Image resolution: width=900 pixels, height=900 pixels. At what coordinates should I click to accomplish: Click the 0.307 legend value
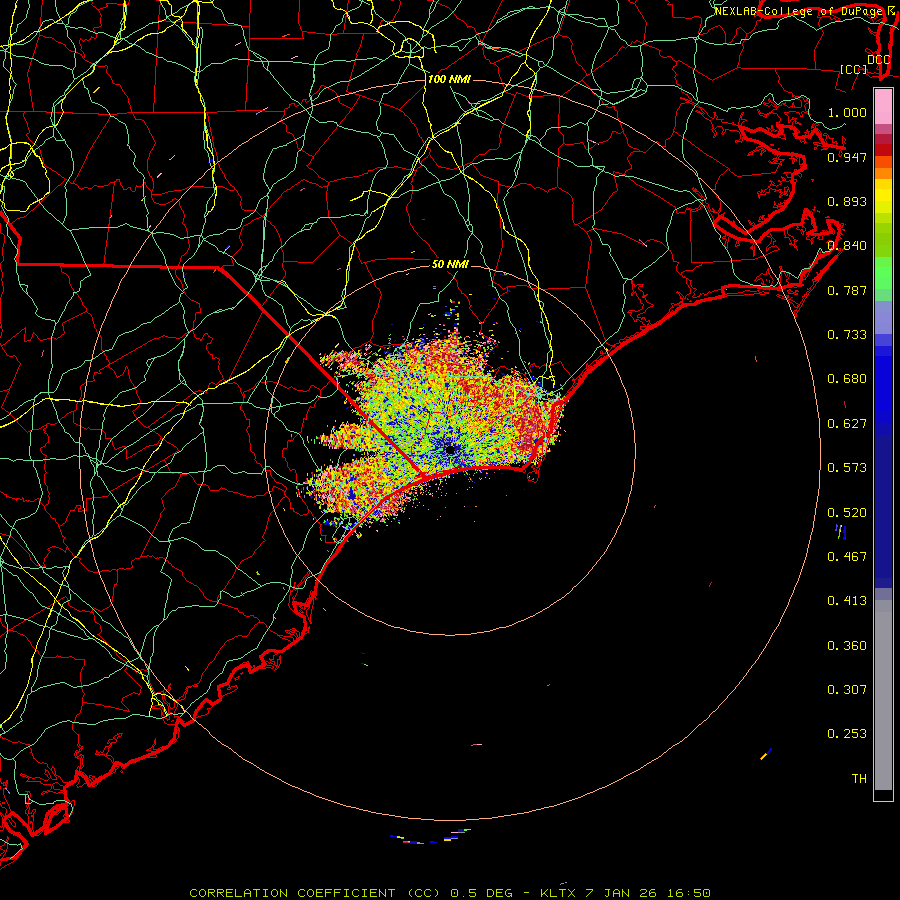(847, 689)
